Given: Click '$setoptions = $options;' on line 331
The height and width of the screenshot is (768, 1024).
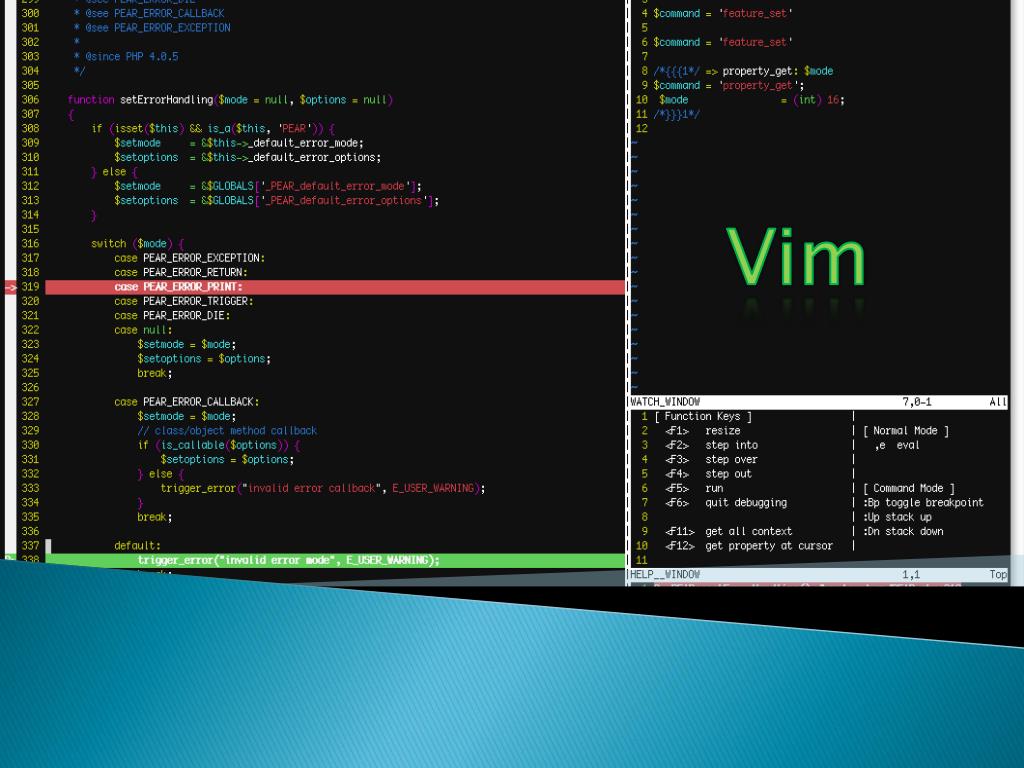Looking at the screenshot, I should point(227,459).
